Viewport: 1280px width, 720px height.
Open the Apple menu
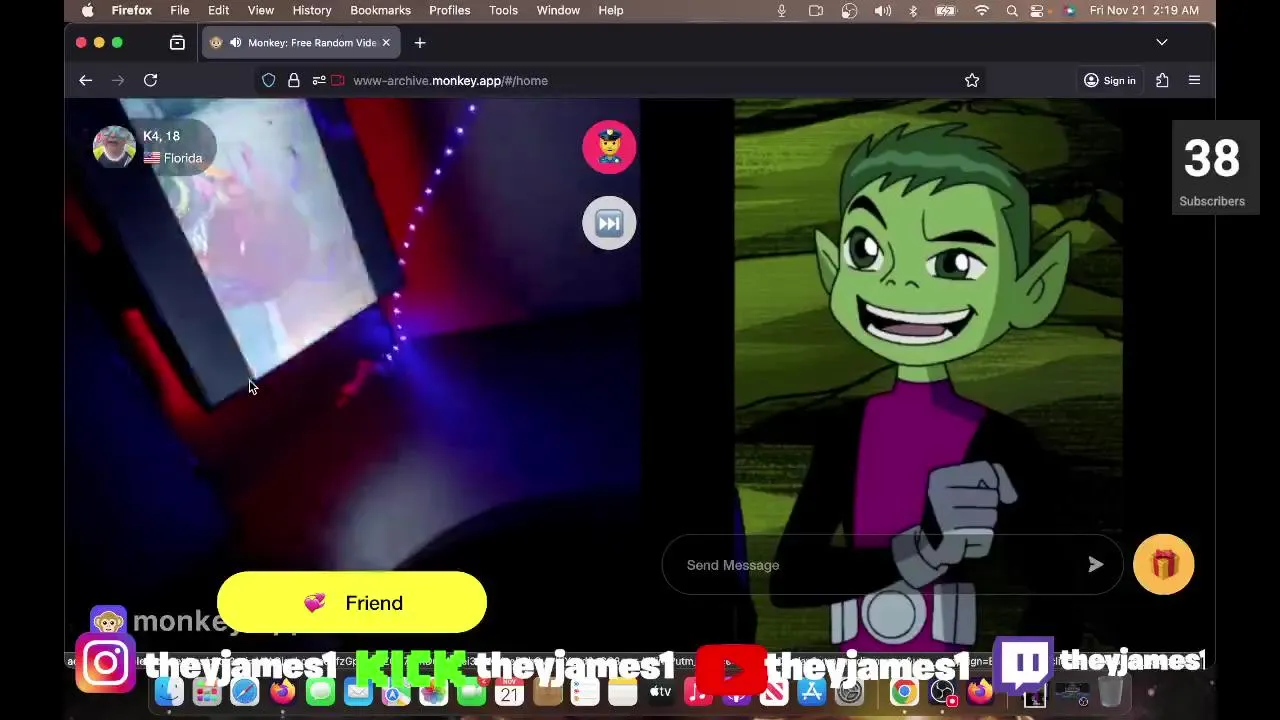coord(88,10)
